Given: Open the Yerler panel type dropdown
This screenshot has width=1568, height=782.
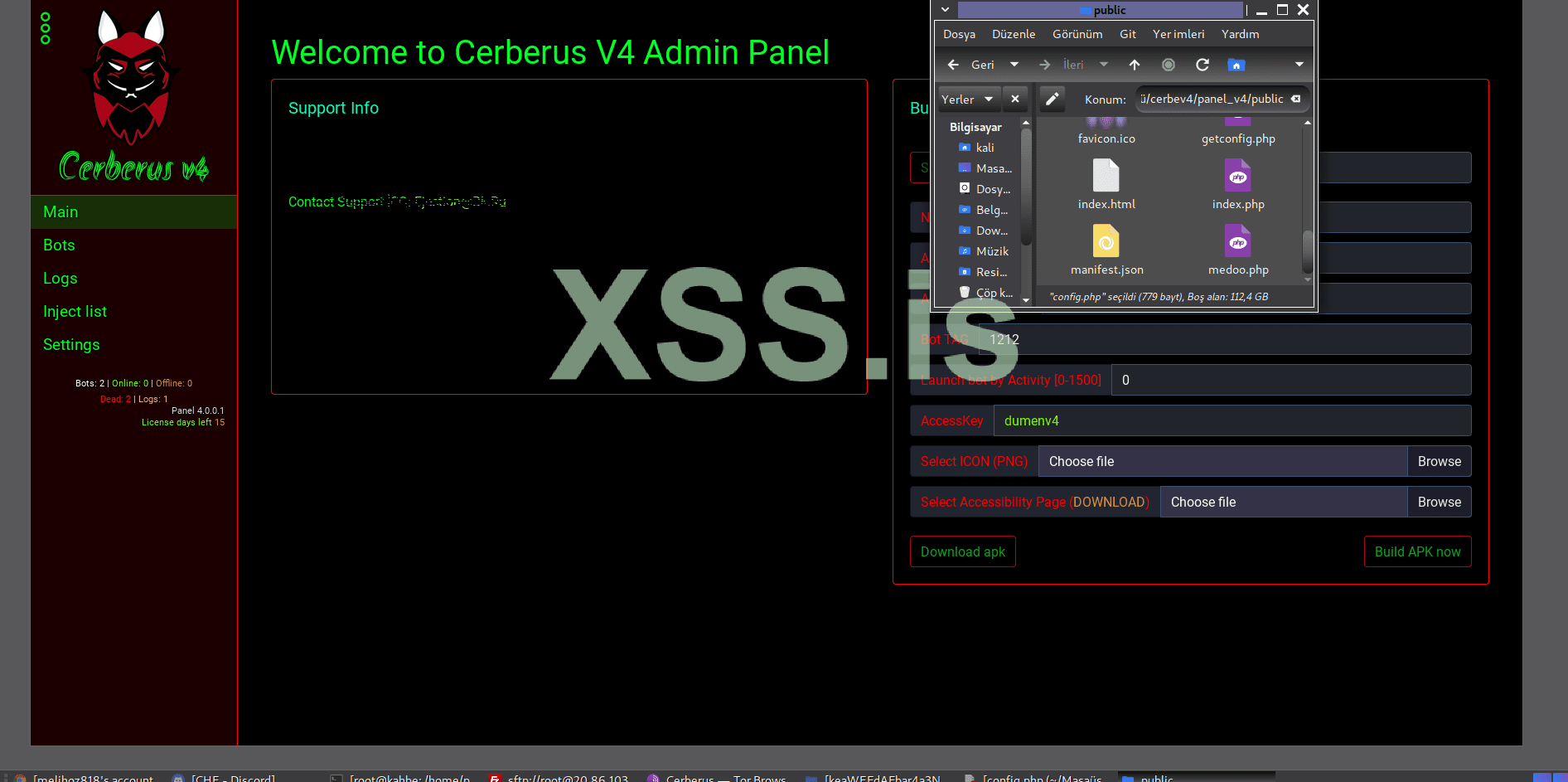Looking at the screenshot, I should 968,99.
